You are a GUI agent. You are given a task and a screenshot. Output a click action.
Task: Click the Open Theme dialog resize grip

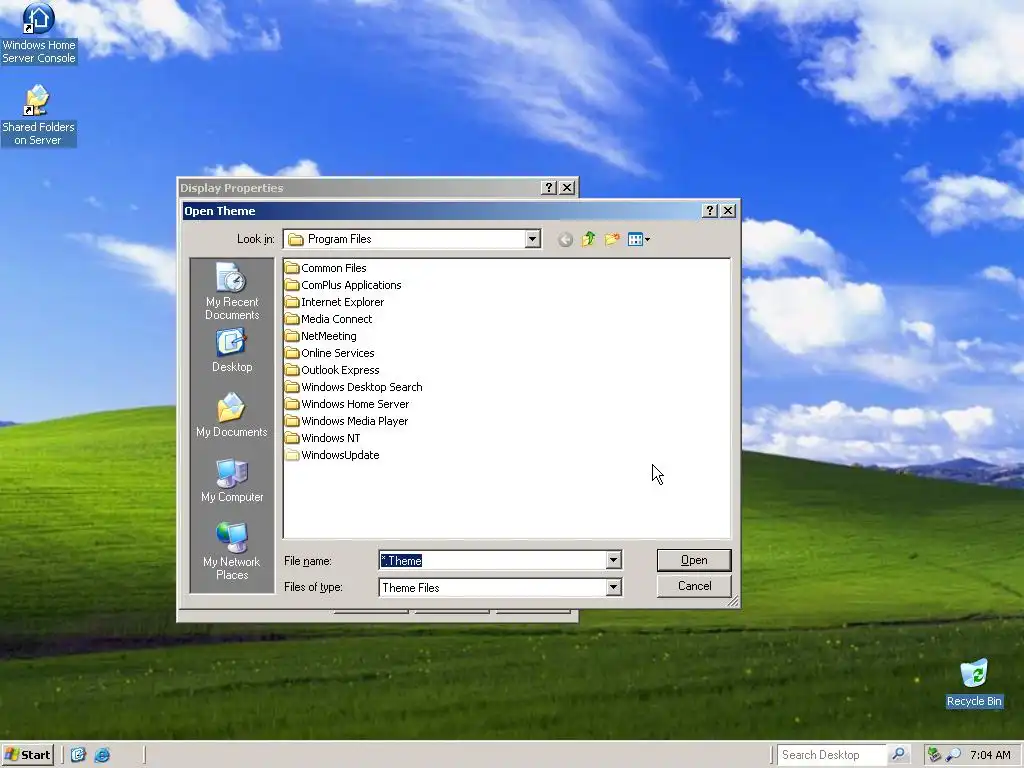click(733, 601)
